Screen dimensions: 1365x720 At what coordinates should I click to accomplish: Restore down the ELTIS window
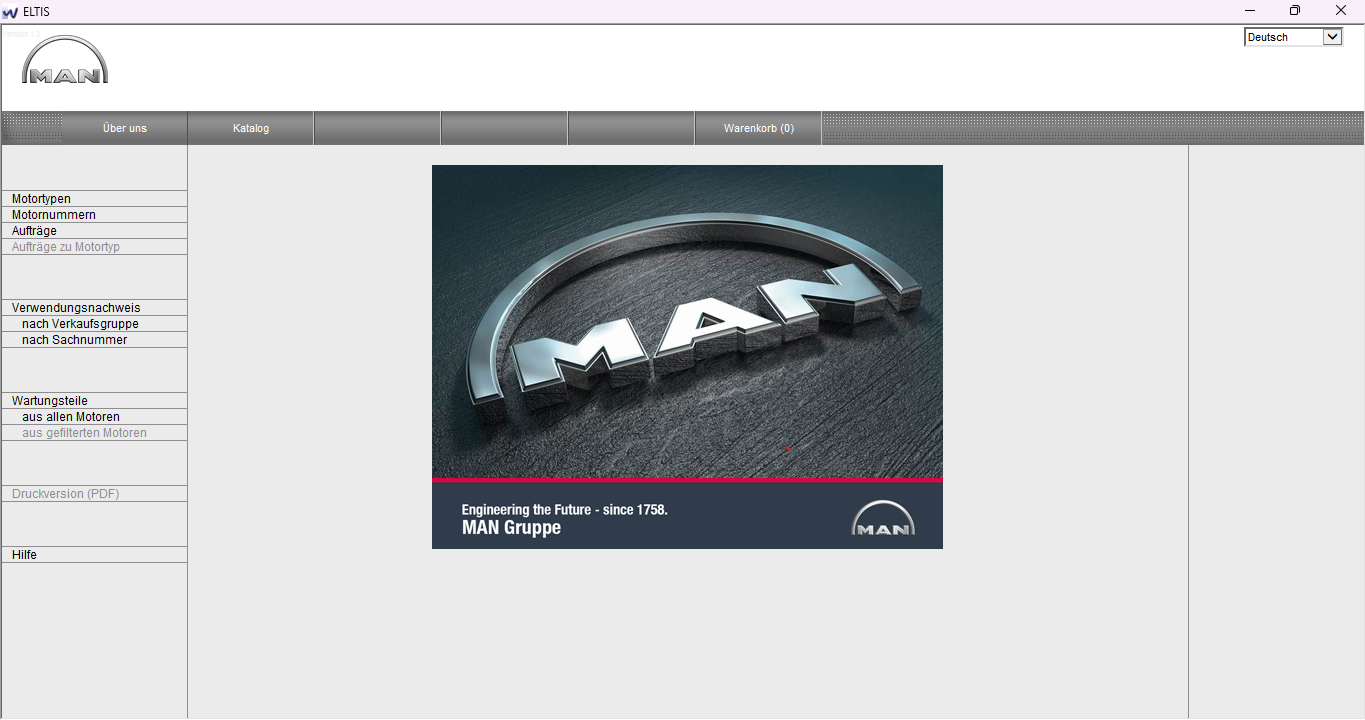[1295, 11]
